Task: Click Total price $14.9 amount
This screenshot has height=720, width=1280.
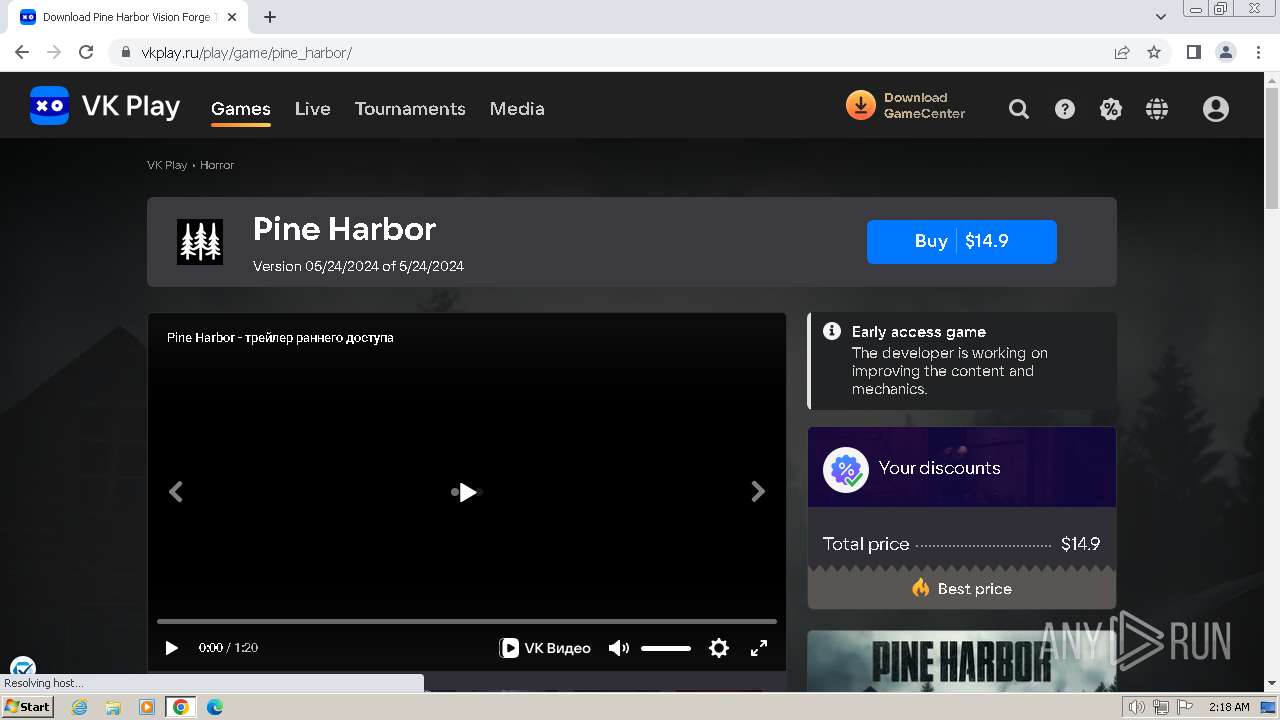Action: (1080, 544)
